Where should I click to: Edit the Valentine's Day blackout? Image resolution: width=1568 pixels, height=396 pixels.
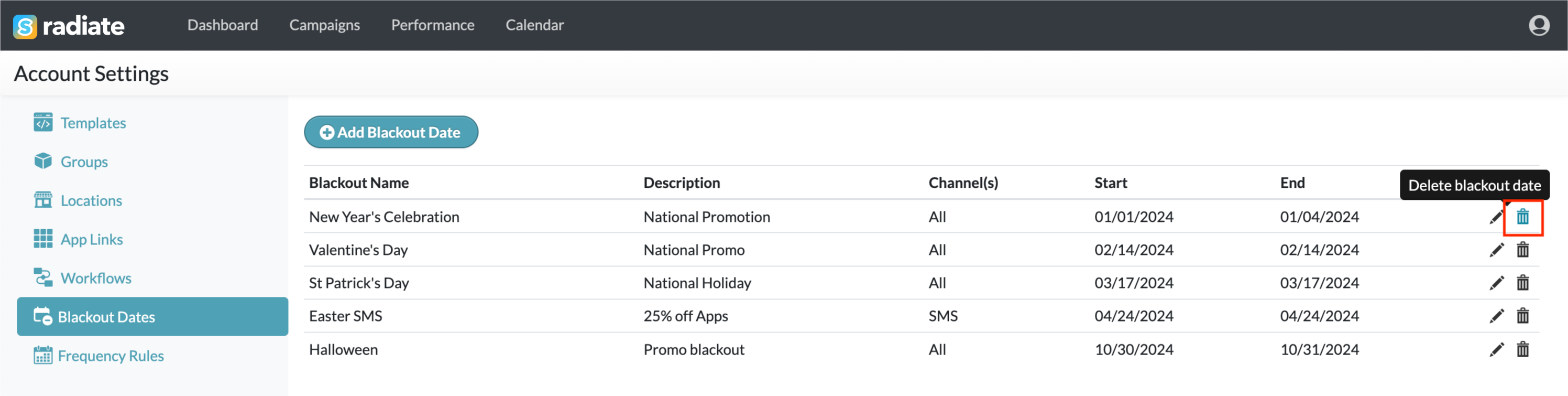point(1496,250)
